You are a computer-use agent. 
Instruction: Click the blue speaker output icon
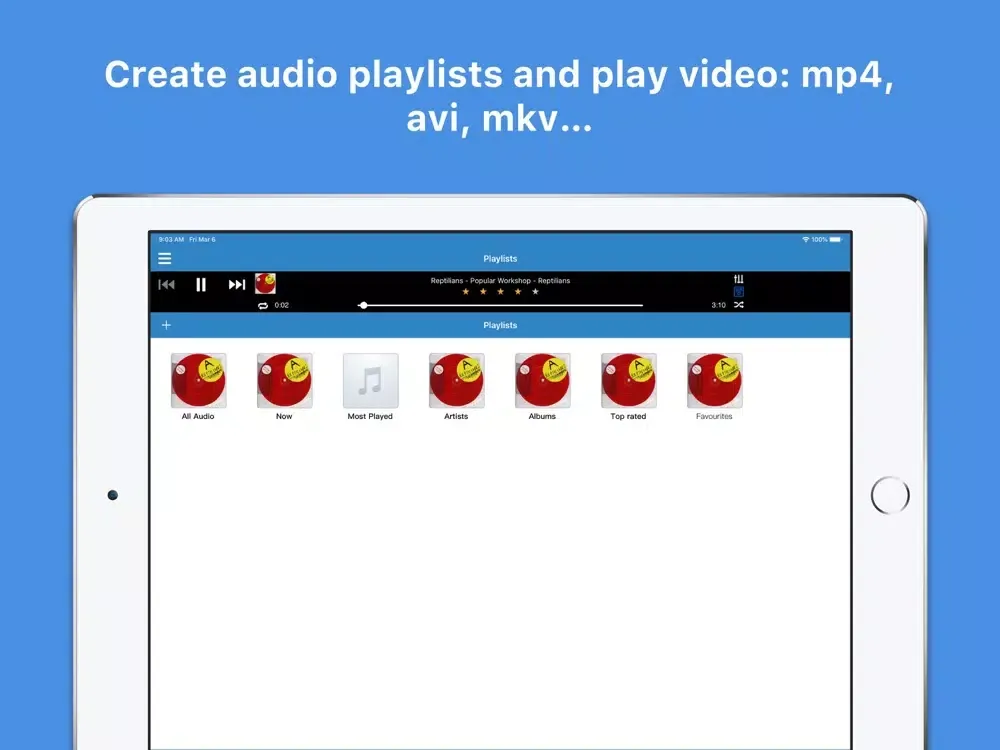tap(739, 291)
